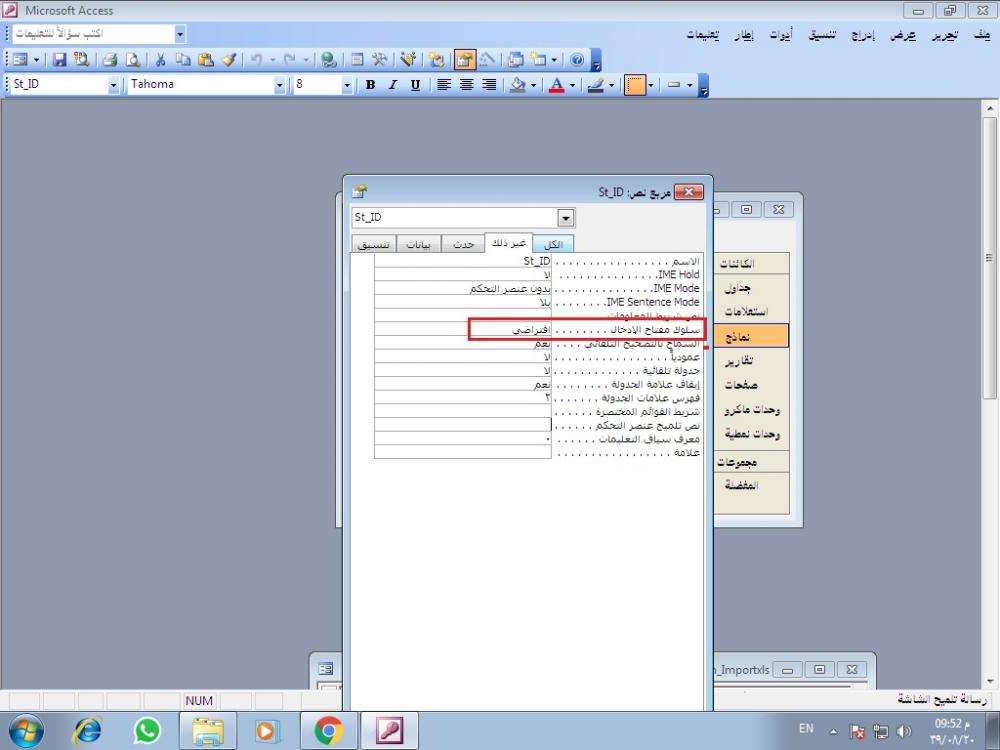Image resolution: width=1000 pixels, height=750 pixels.
Task: Open Print Preview
Action: coord(133,60)
